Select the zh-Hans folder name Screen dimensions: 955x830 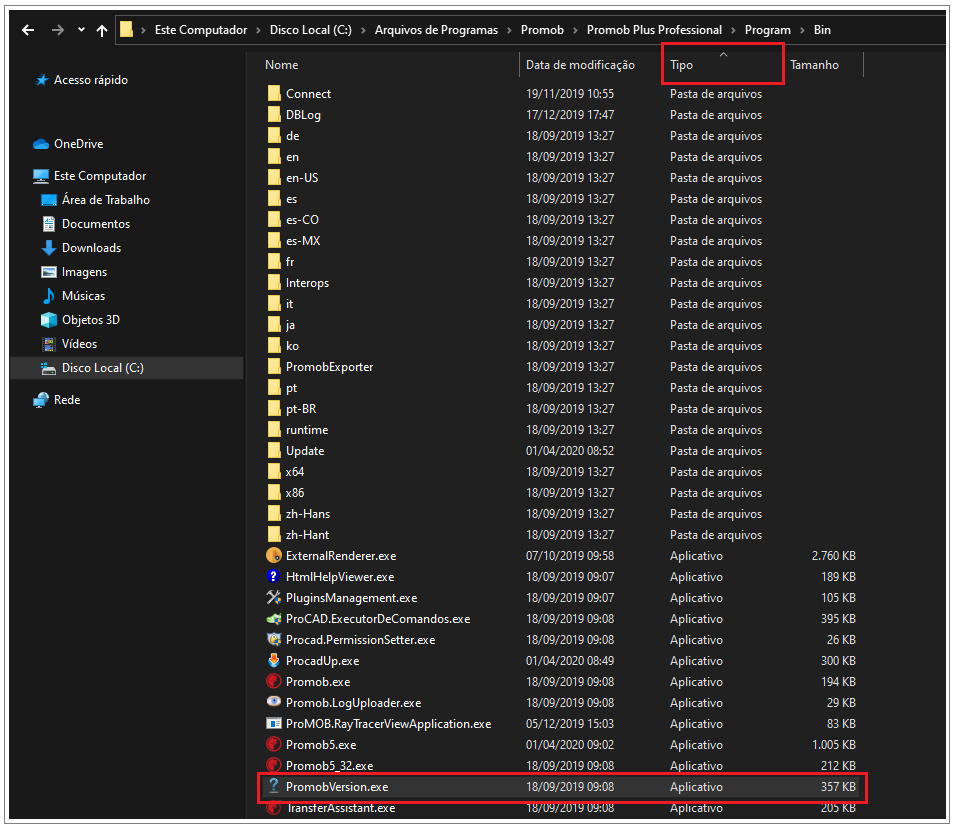(308, 514)
